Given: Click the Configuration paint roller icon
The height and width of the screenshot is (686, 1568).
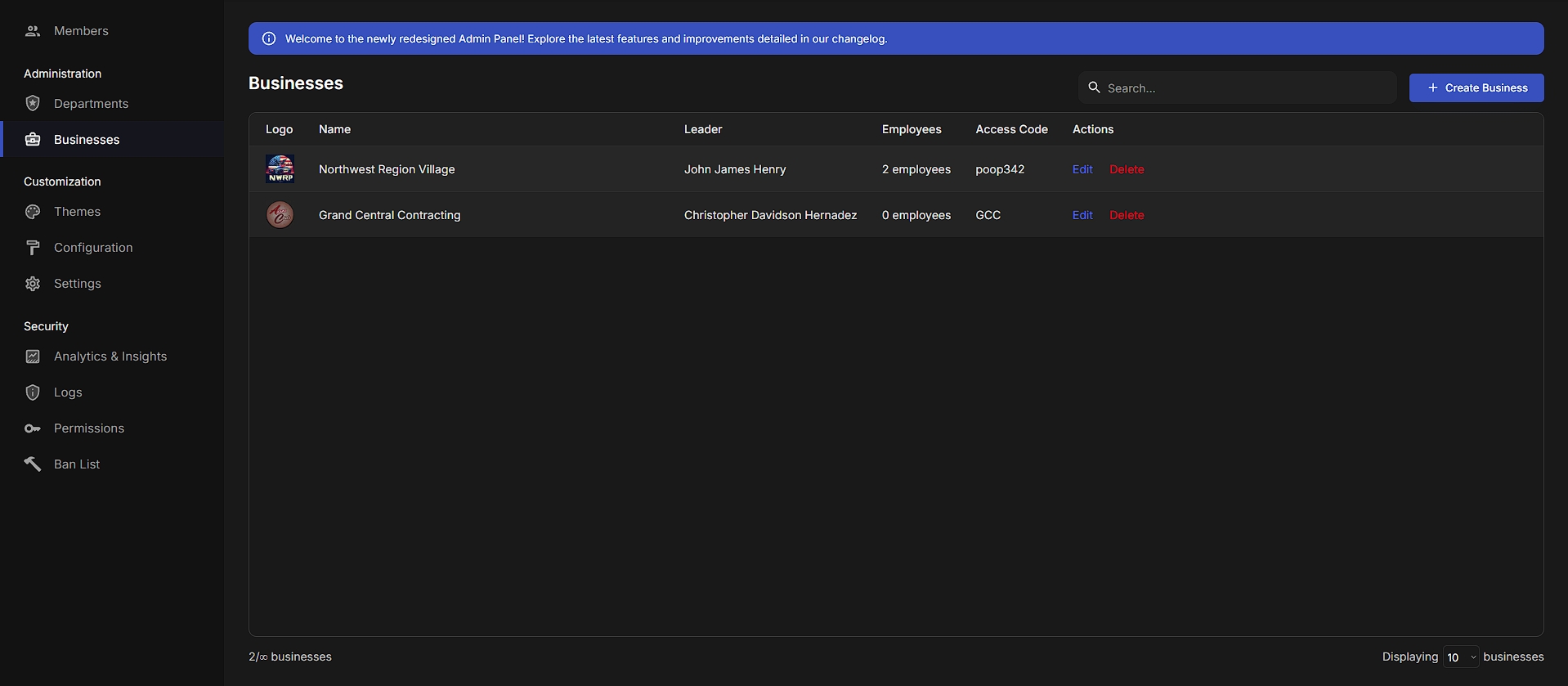Looking at the screenshot, I should click(x=33, y=248).
